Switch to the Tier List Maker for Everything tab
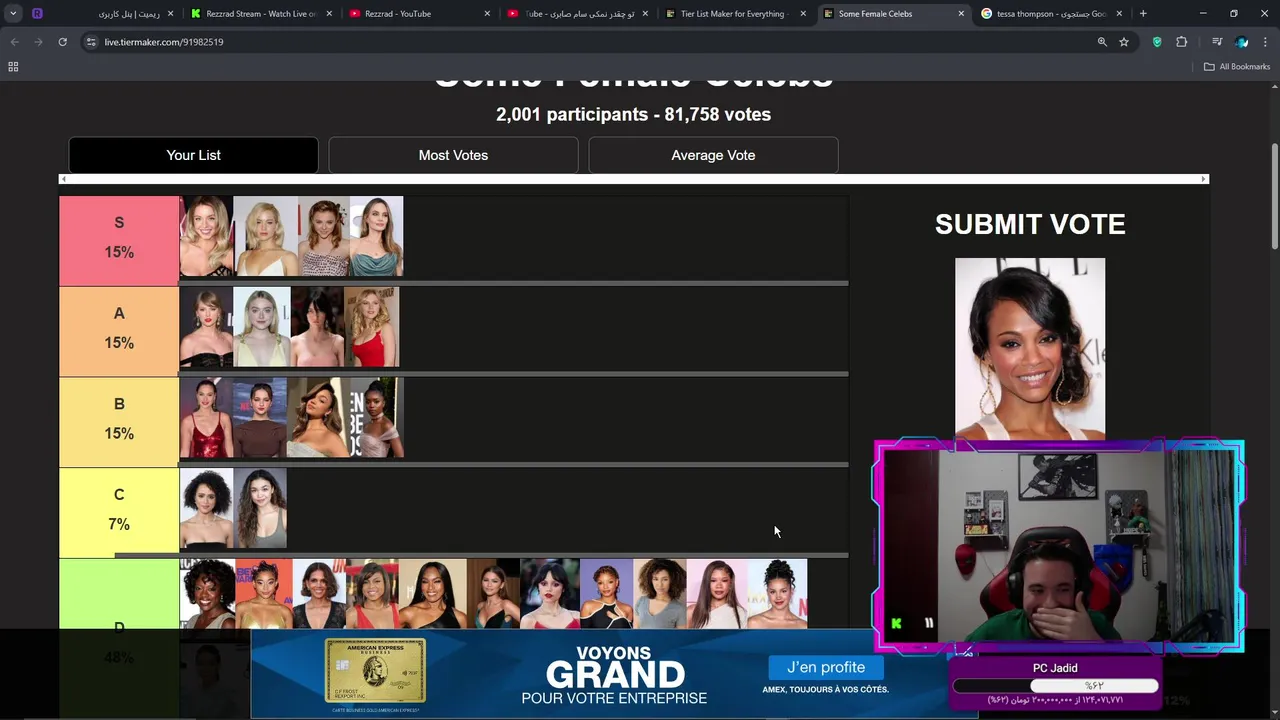1280x720 pixels. point(735,14)
